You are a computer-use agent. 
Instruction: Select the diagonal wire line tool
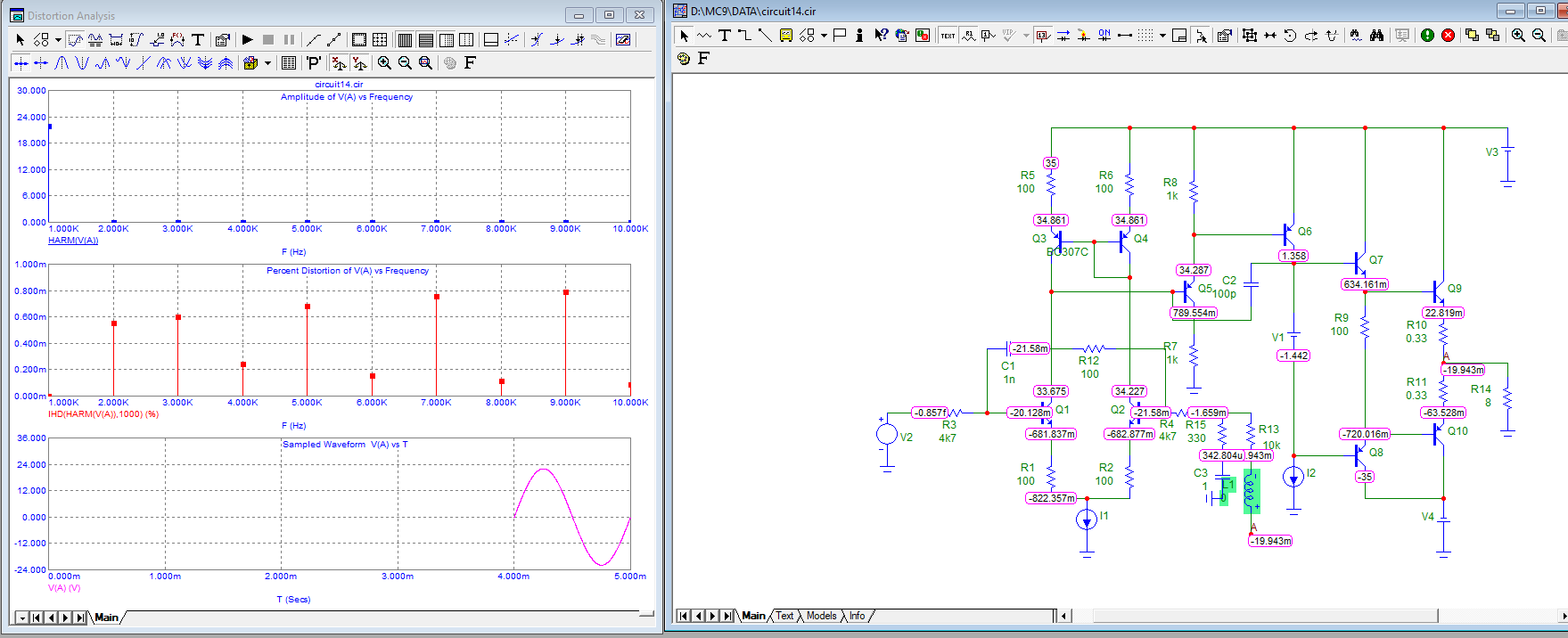coord(765,35)
